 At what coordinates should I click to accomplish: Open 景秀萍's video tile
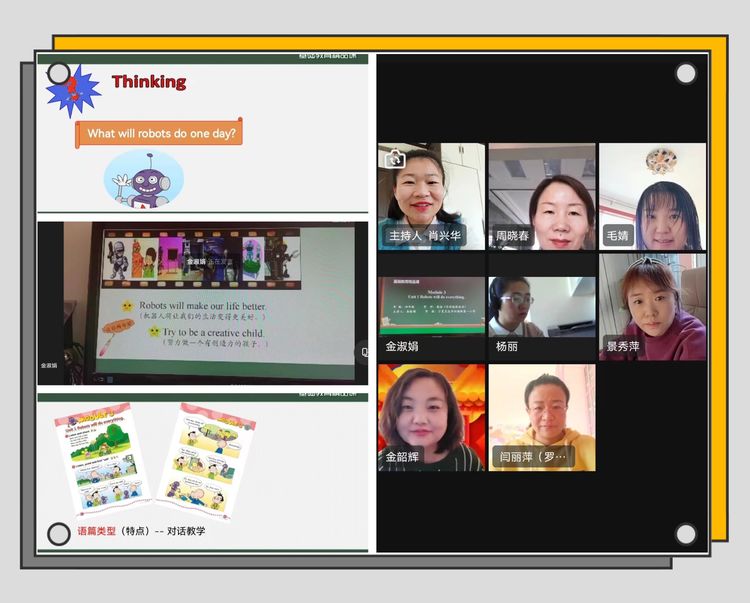tap(652, 307)
